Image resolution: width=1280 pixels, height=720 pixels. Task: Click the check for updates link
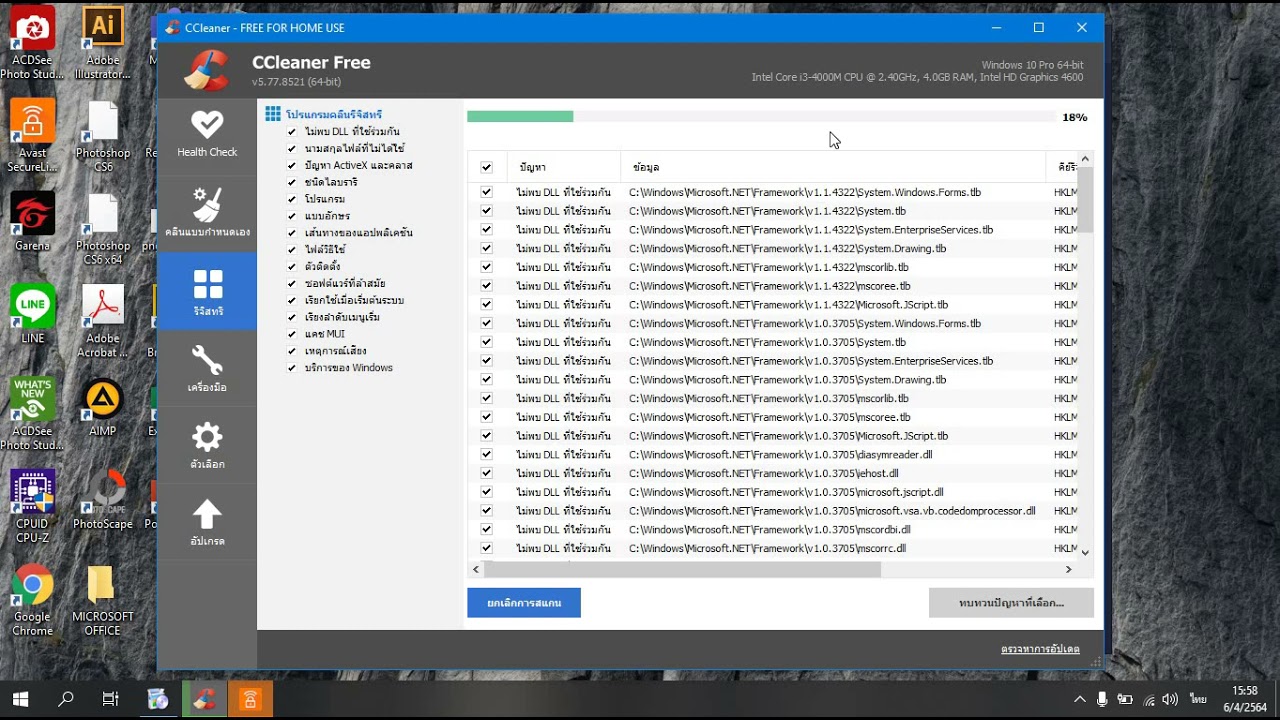click(1040, 649)
